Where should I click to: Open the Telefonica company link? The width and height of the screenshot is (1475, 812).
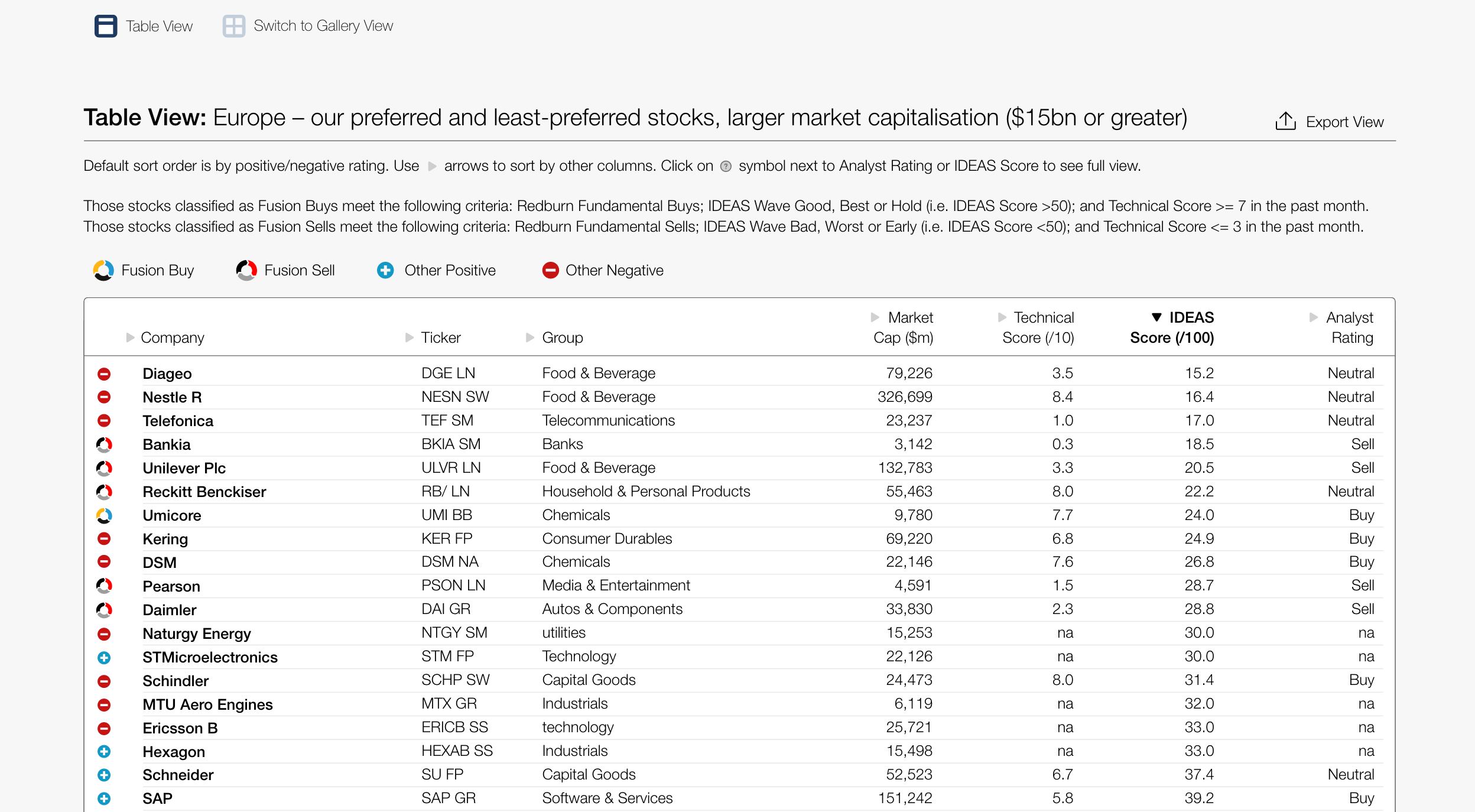(x=178, y=421)
